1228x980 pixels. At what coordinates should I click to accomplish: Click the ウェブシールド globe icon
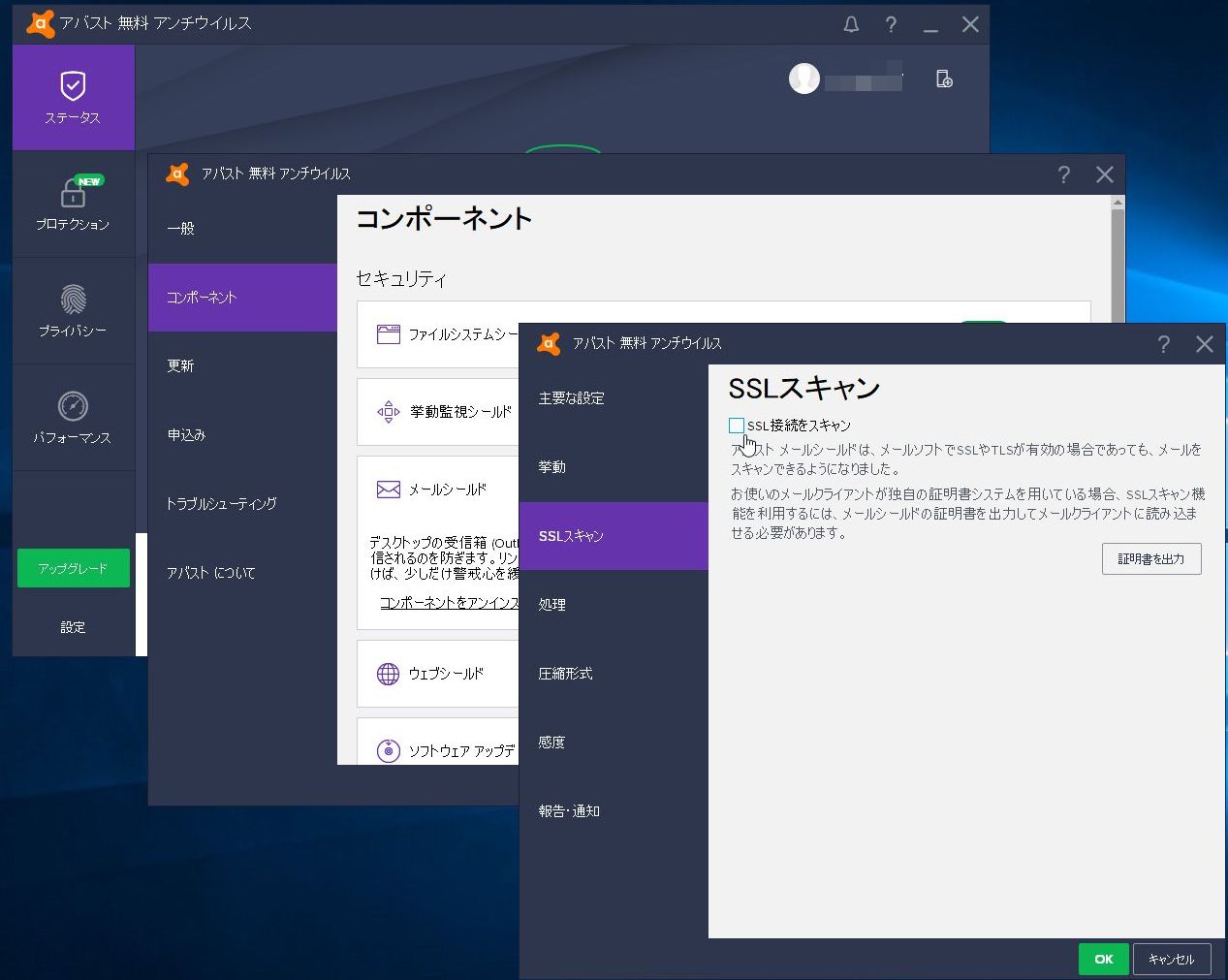pos(388,674)
